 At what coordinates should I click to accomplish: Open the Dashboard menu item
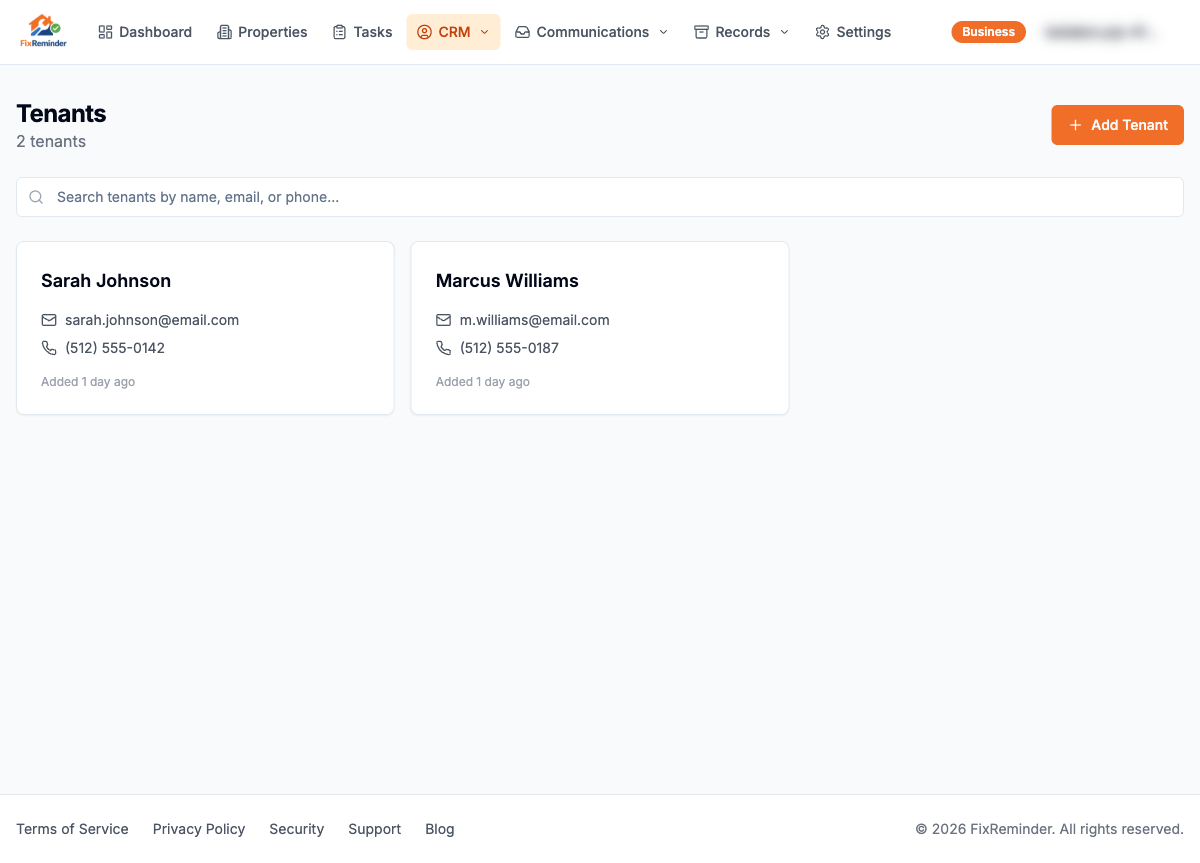tap(145, 32)
